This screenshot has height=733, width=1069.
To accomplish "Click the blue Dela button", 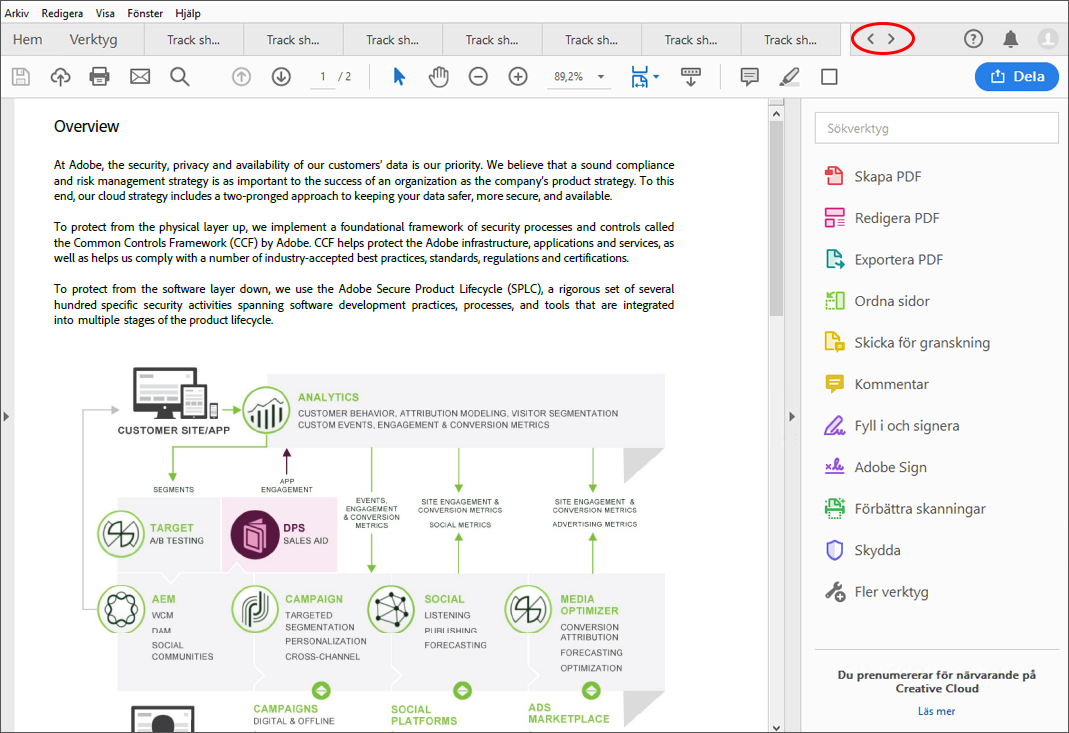I will [x=1017, y=76].
